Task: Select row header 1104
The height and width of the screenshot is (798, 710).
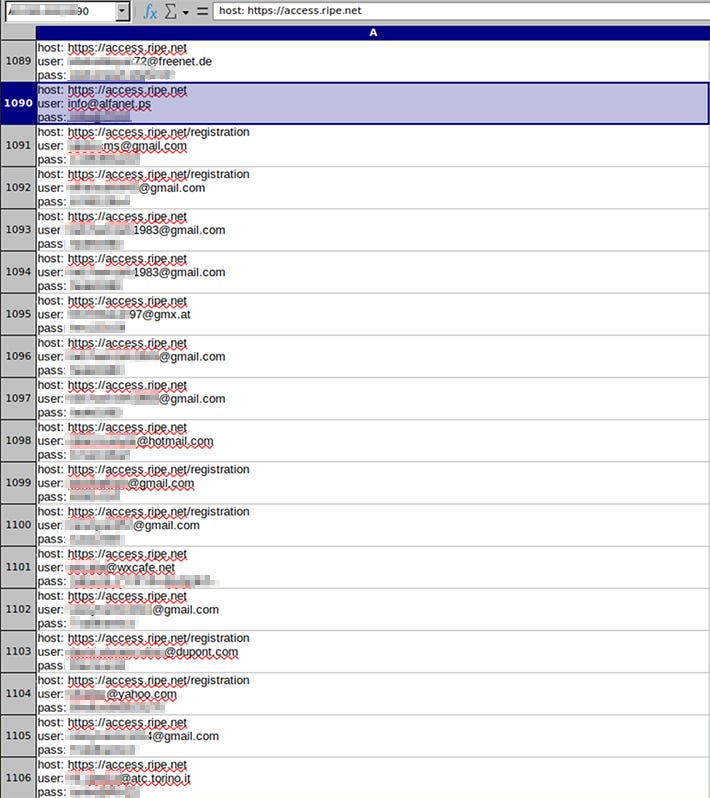Action: point(18,694)
